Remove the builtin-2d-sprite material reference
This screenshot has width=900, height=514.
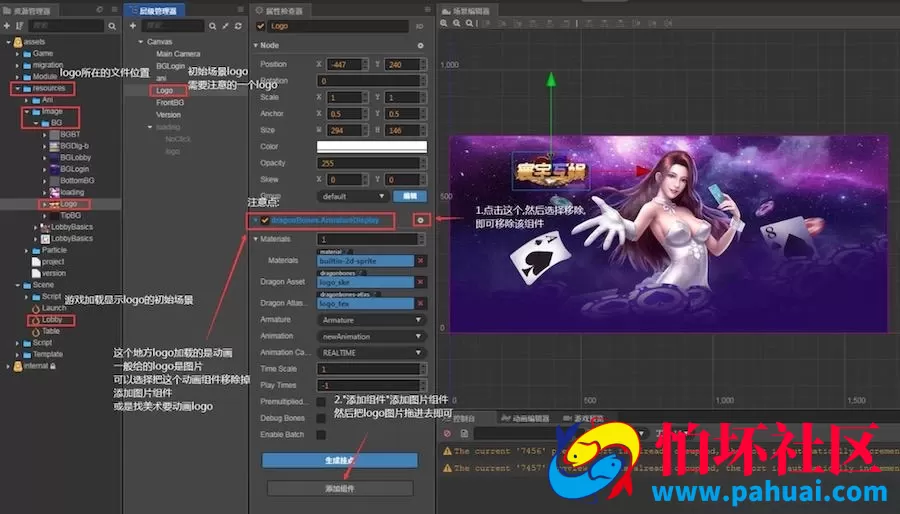tap(421, 260)
